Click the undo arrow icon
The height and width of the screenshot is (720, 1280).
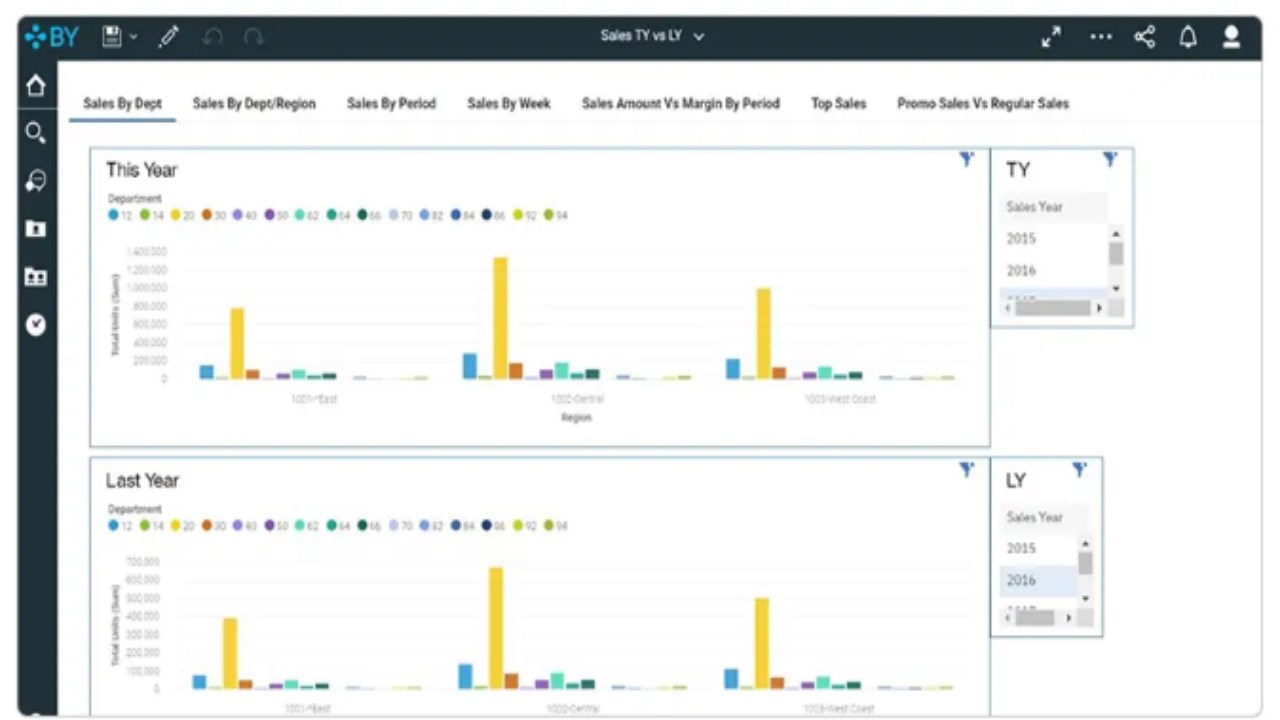pyautogui.click(x=212, y=37)
